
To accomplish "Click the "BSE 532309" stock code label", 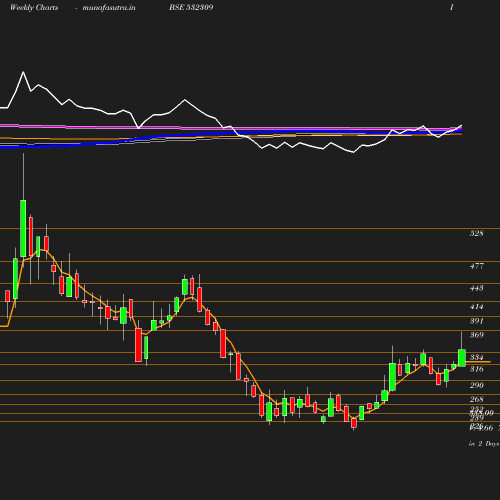I will (191, 7).
